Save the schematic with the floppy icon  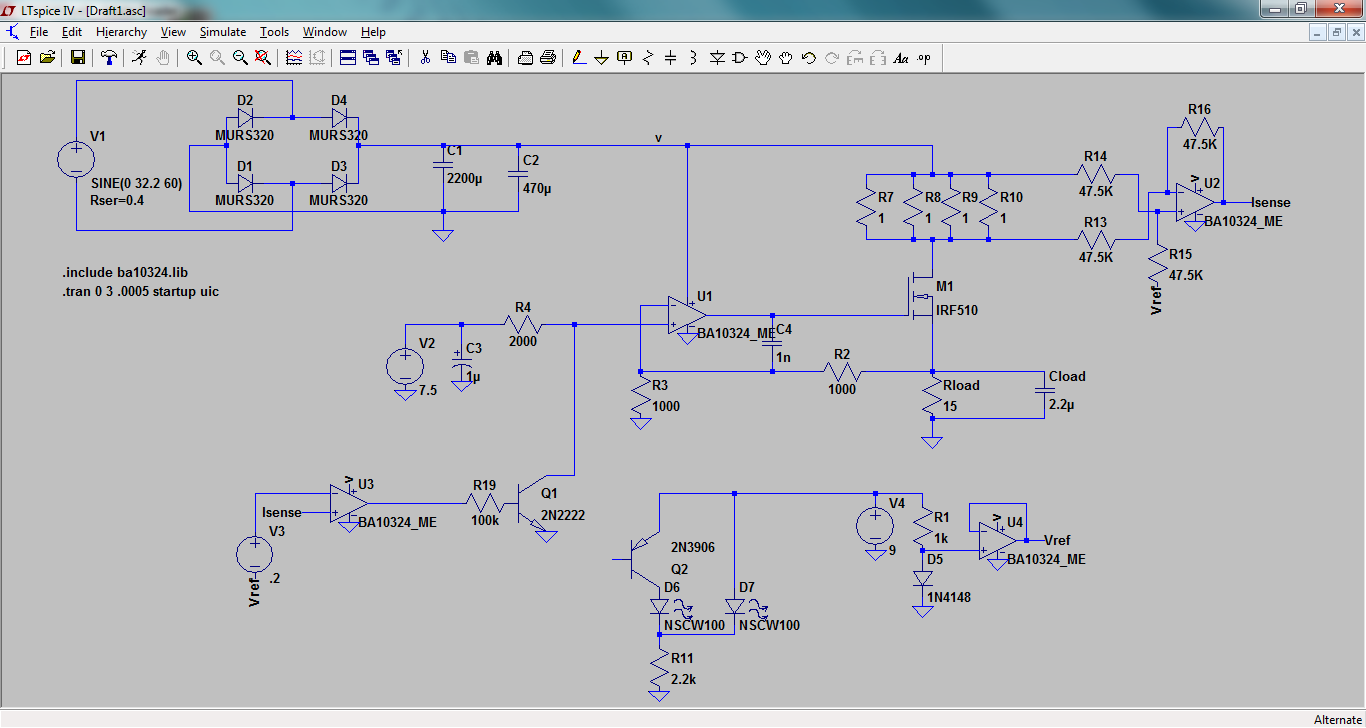(77, 58)
